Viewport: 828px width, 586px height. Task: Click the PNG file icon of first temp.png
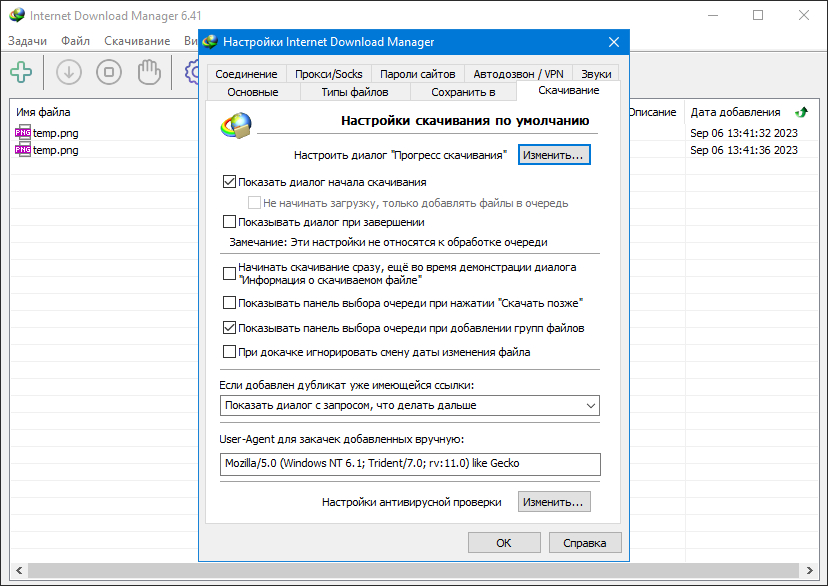[23, 133]
